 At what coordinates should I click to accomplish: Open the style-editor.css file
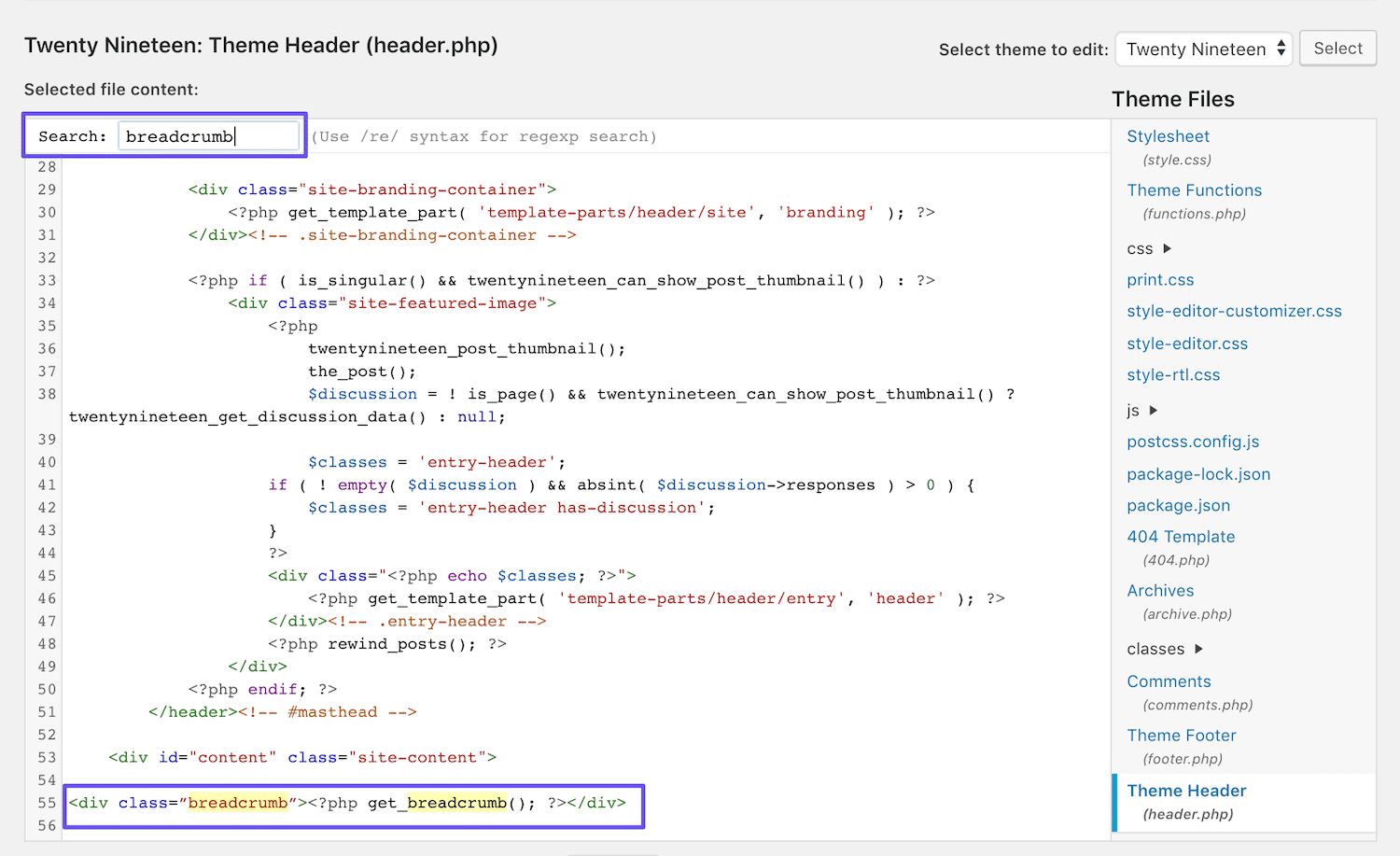[x=1187, y=343]
